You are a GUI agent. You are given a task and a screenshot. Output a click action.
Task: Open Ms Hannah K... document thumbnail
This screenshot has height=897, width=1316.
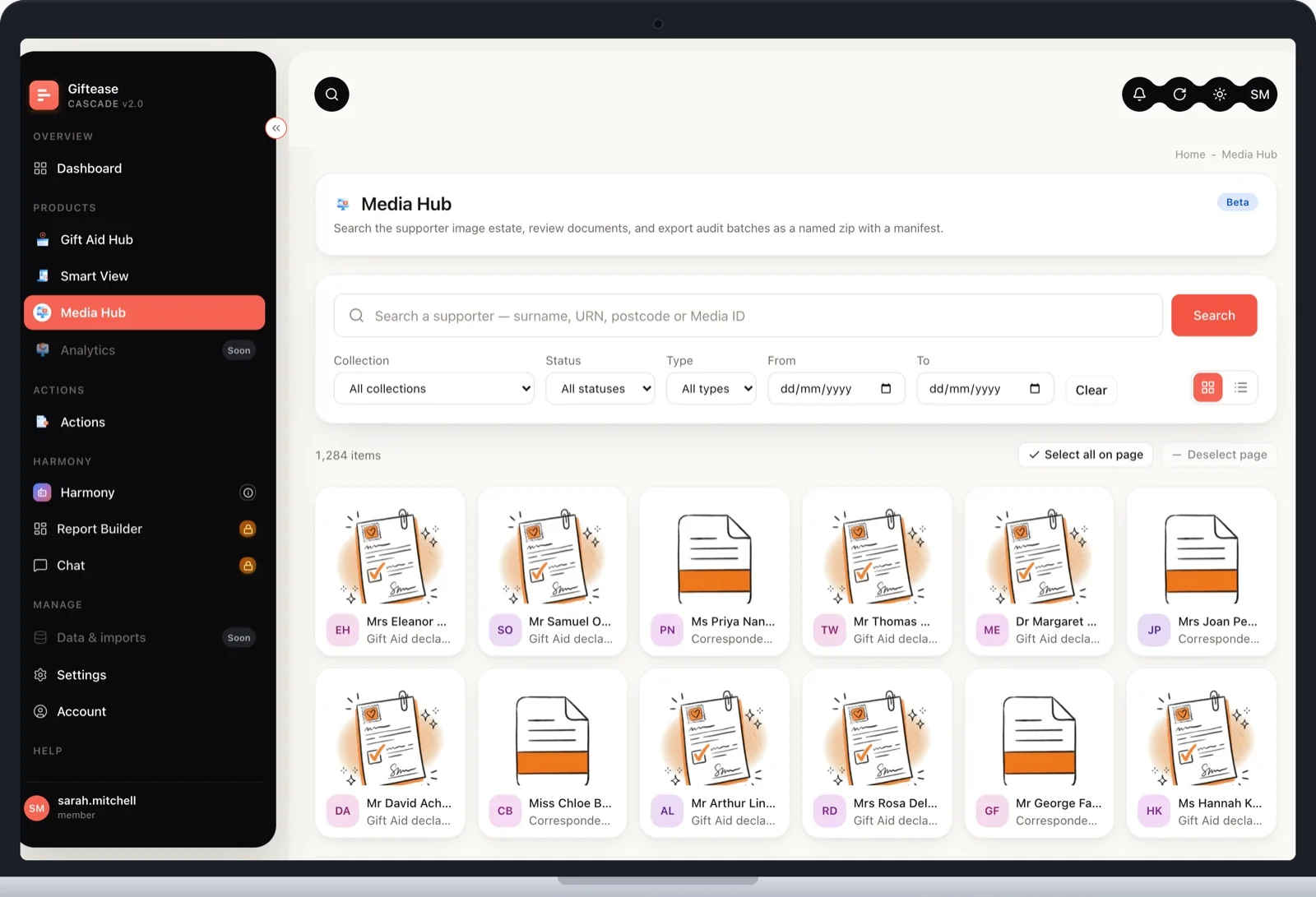tap(1202, 737)
